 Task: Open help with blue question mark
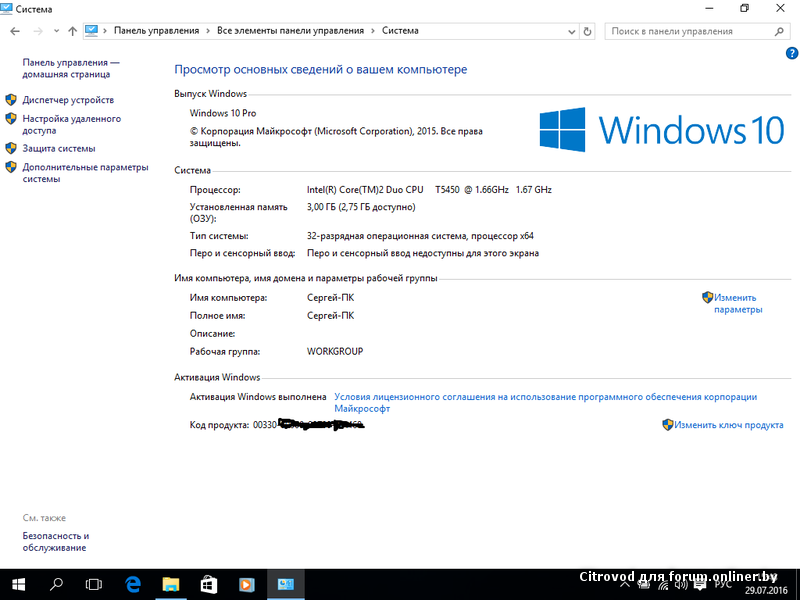[x=792, y=53]
